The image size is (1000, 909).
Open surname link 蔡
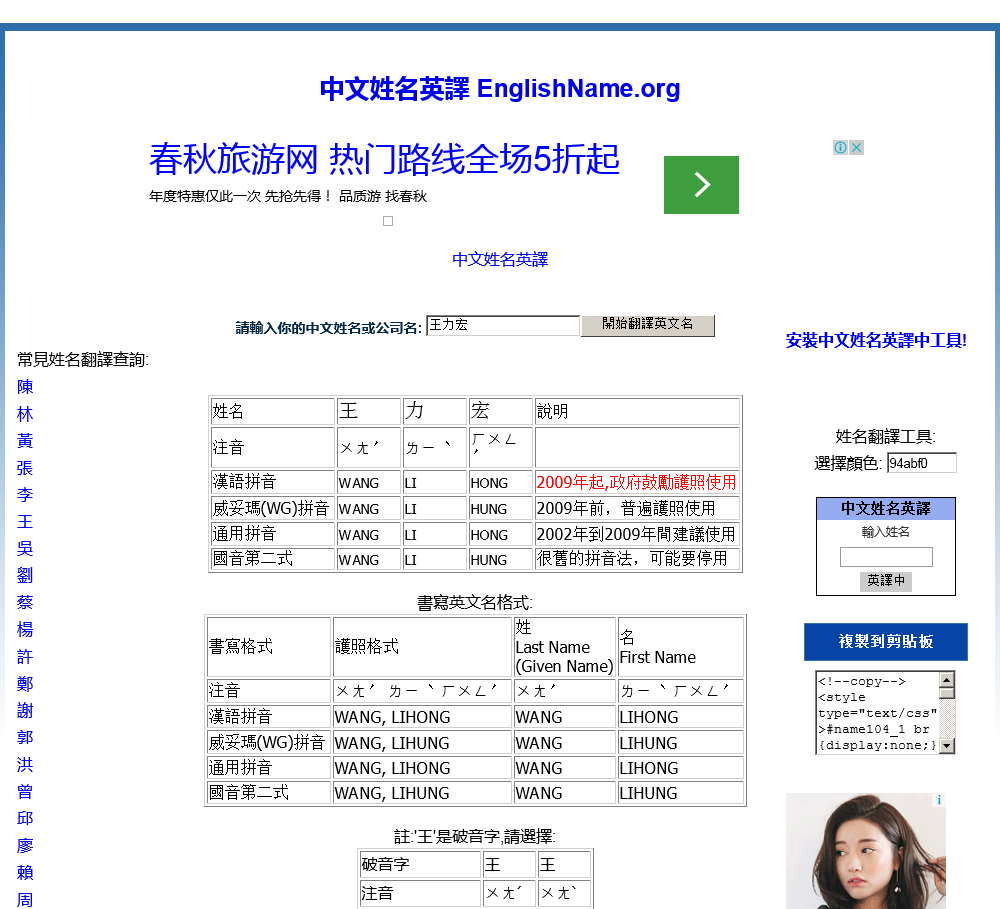(25, 602)
